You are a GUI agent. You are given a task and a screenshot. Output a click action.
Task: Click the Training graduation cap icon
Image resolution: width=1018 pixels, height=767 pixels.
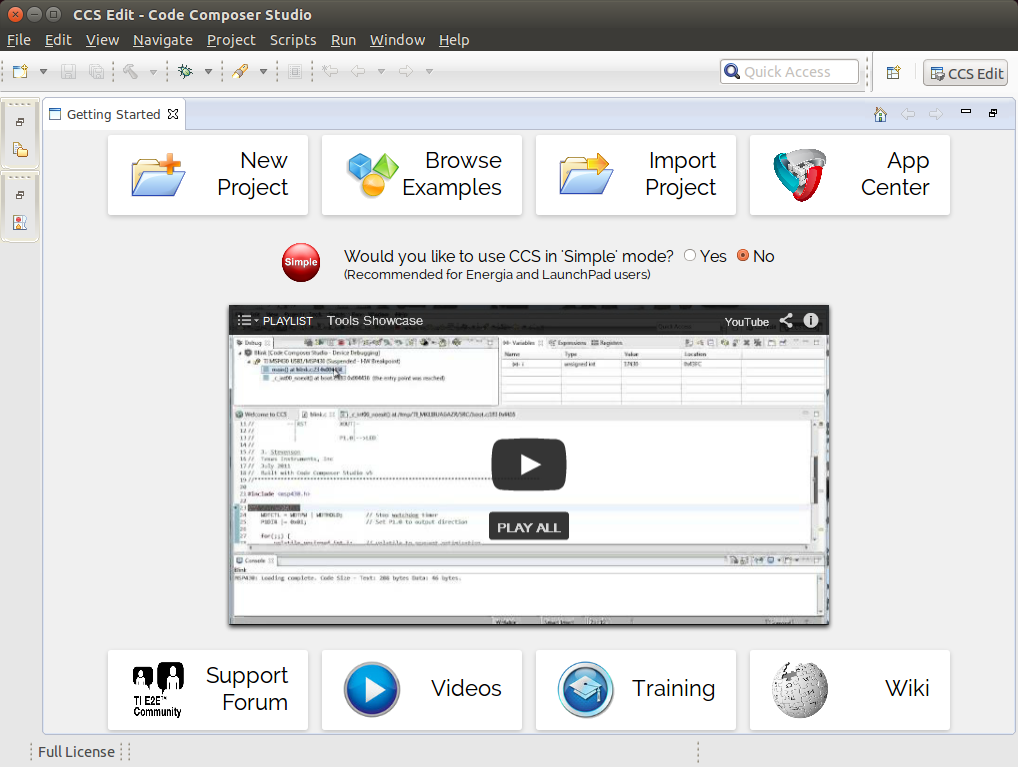(586, 689)
